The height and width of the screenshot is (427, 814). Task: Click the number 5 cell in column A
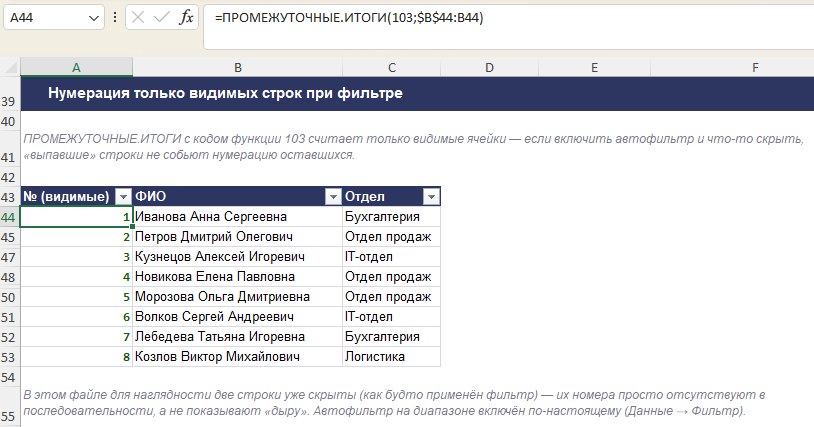pos(76,297)
